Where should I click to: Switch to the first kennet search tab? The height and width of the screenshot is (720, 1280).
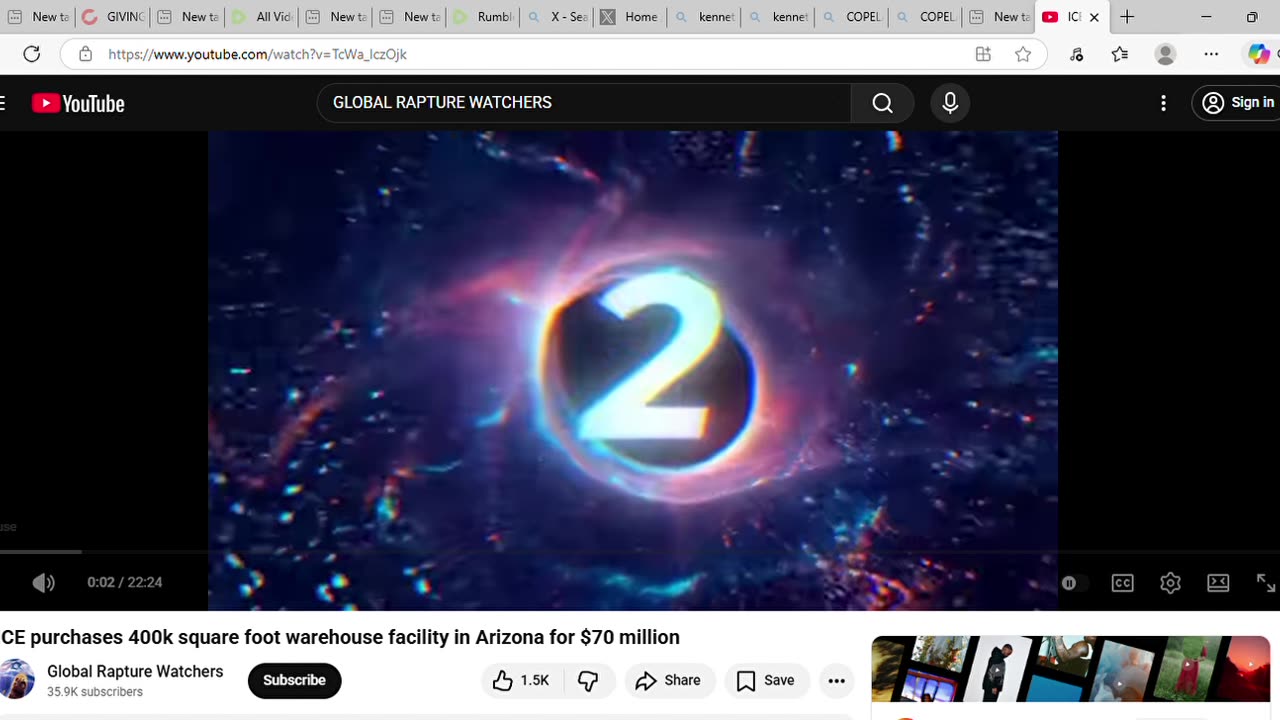click(x=705, y=17)
